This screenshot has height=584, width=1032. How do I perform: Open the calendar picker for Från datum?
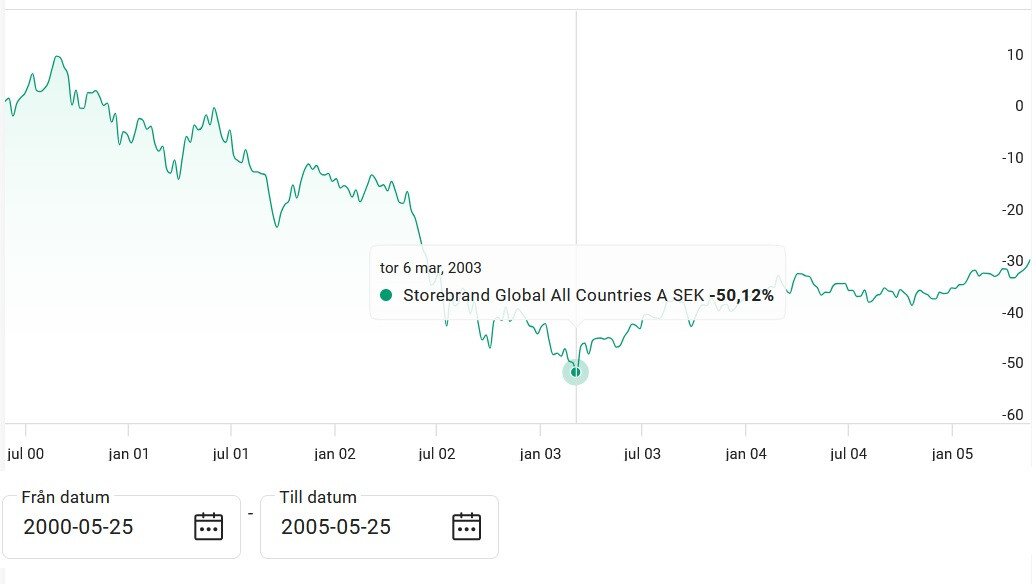pos(208,526)
